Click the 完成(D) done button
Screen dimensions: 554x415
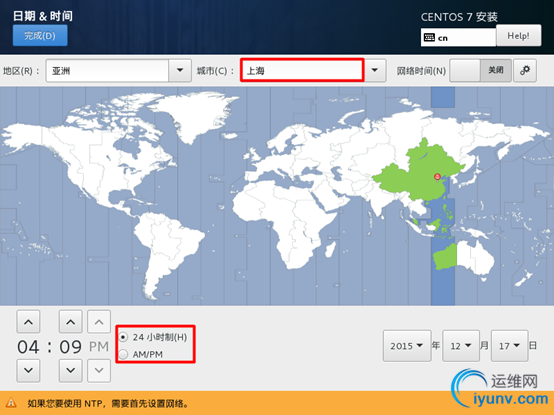[40, 35]
